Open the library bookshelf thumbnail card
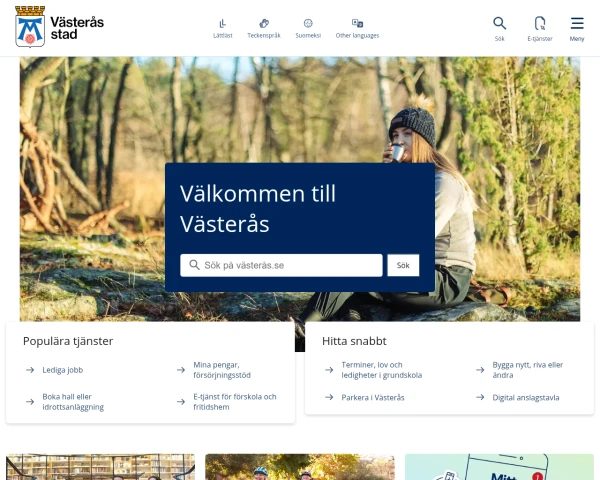Viewport: 600px width, 480px height. [x=100, y=467]
